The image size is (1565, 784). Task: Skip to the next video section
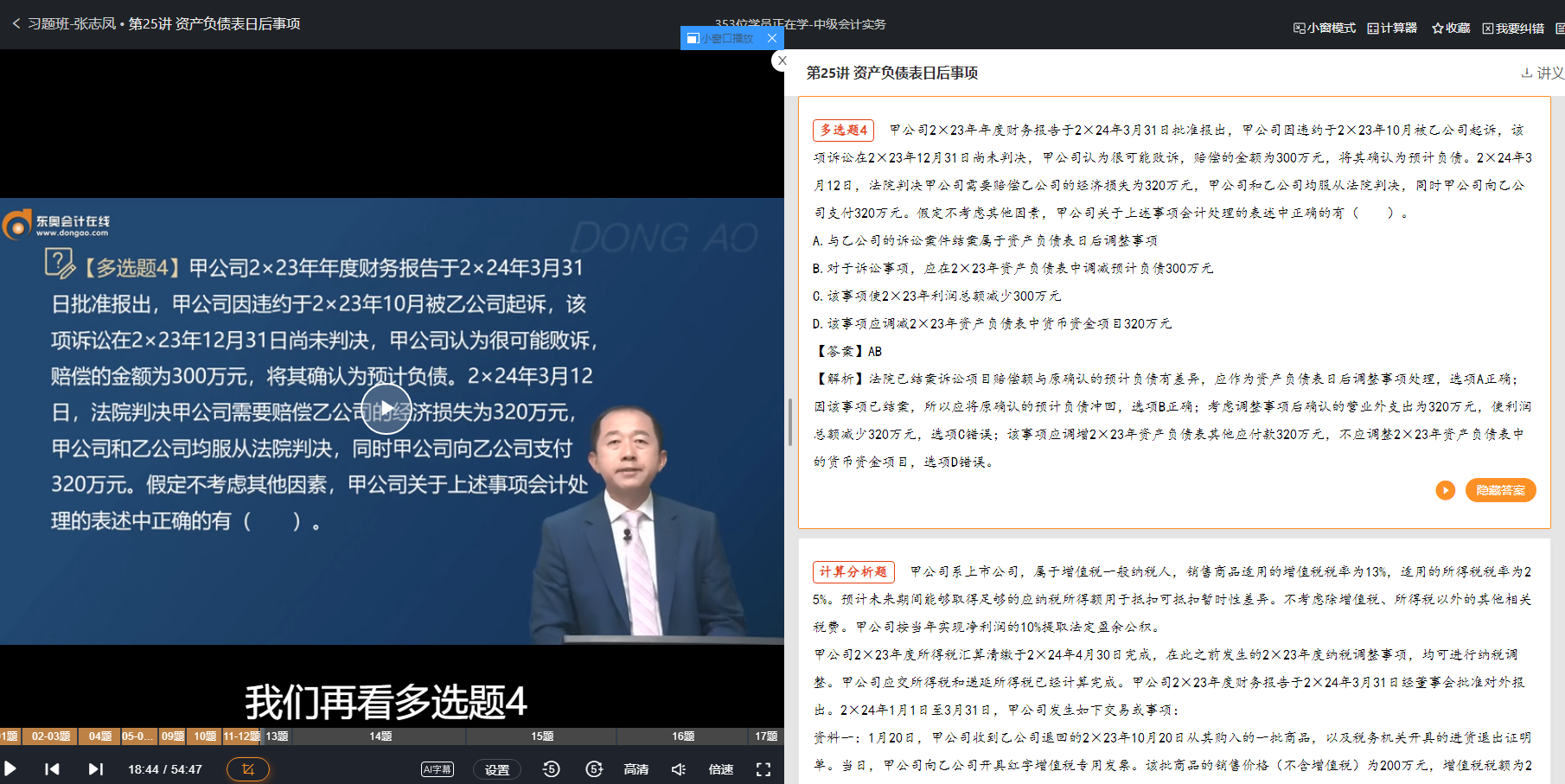tap(95, 768)
